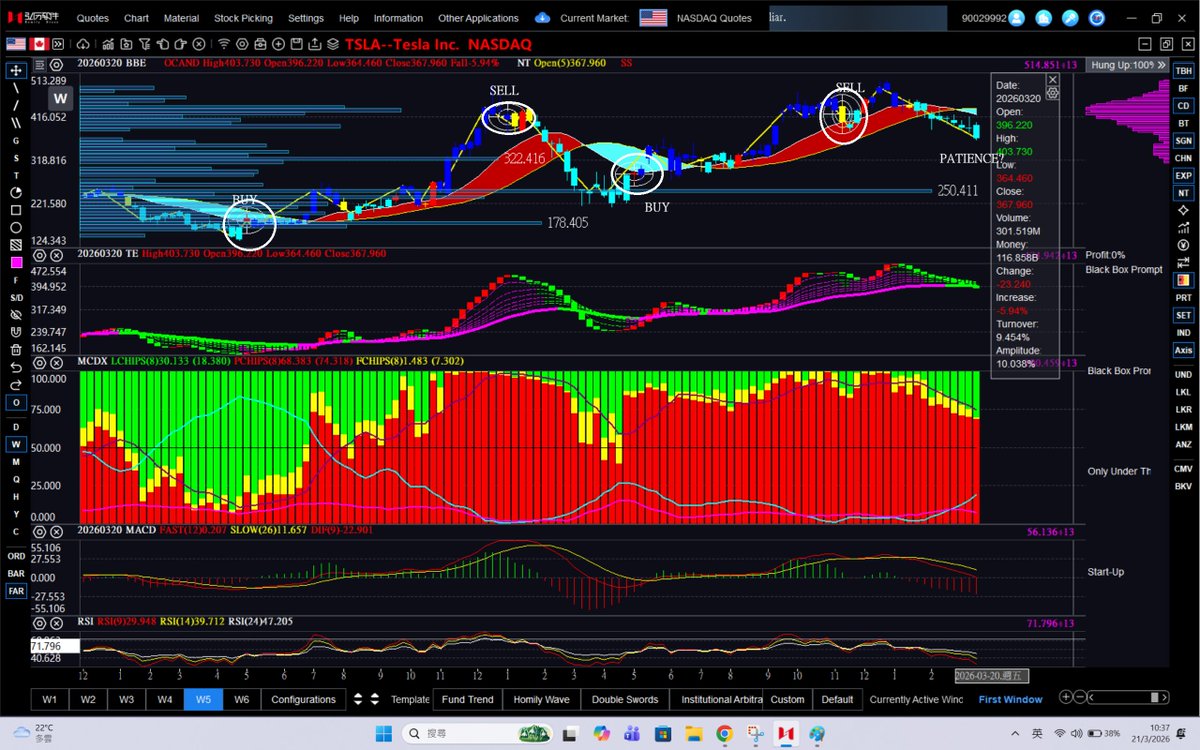Toggle the Q quarterly period

click(16, 479)
